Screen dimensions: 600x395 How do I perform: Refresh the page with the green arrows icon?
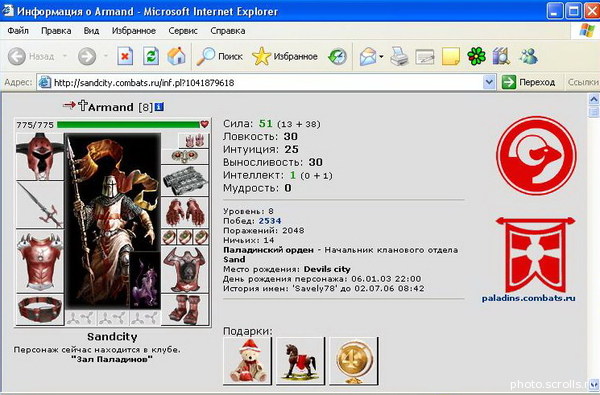tap(151, 56)
